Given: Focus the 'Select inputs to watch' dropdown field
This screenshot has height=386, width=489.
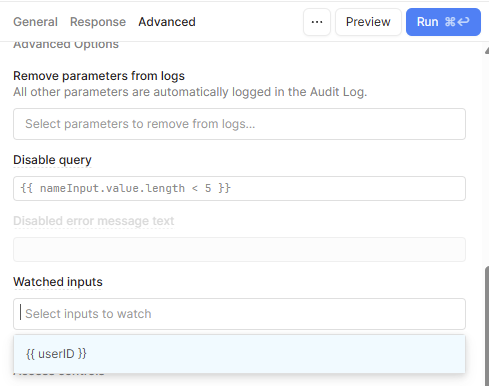Looking at the screenshot, I should (x=239, y=314).
